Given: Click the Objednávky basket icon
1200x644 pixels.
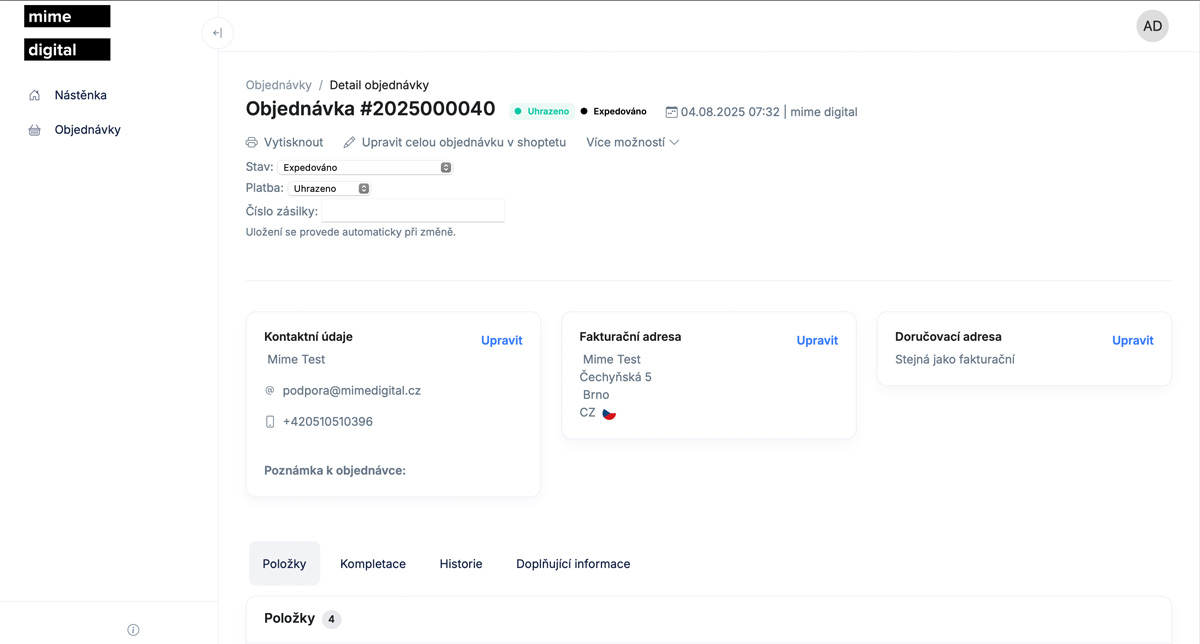Looking at the screenshot, I should (35, 130).
